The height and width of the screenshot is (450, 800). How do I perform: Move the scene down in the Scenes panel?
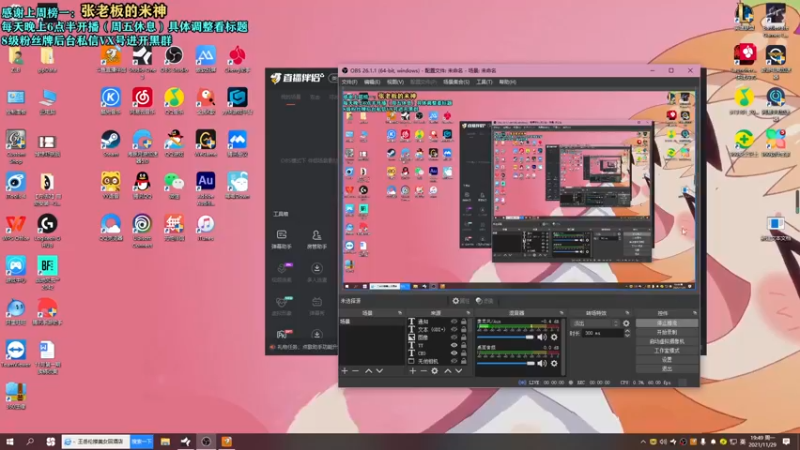pyautogui.click(x=380, y=371)
